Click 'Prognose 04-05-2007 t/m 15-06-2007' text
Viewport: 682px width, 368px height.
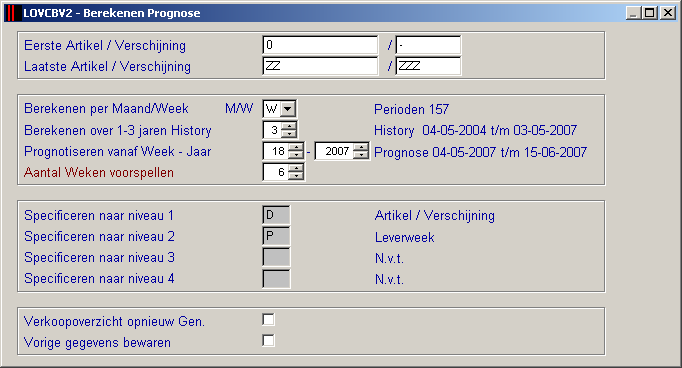coord(481,152)
